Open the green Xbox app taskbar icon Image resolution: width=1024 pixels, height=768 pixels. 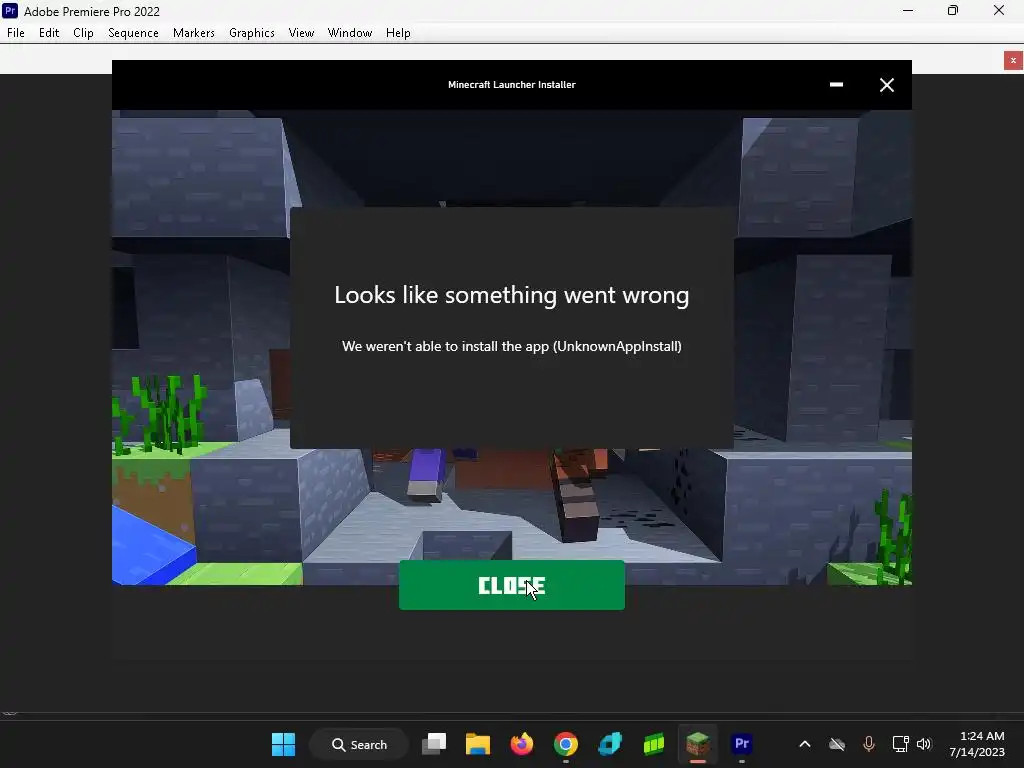tap(654, 744)
